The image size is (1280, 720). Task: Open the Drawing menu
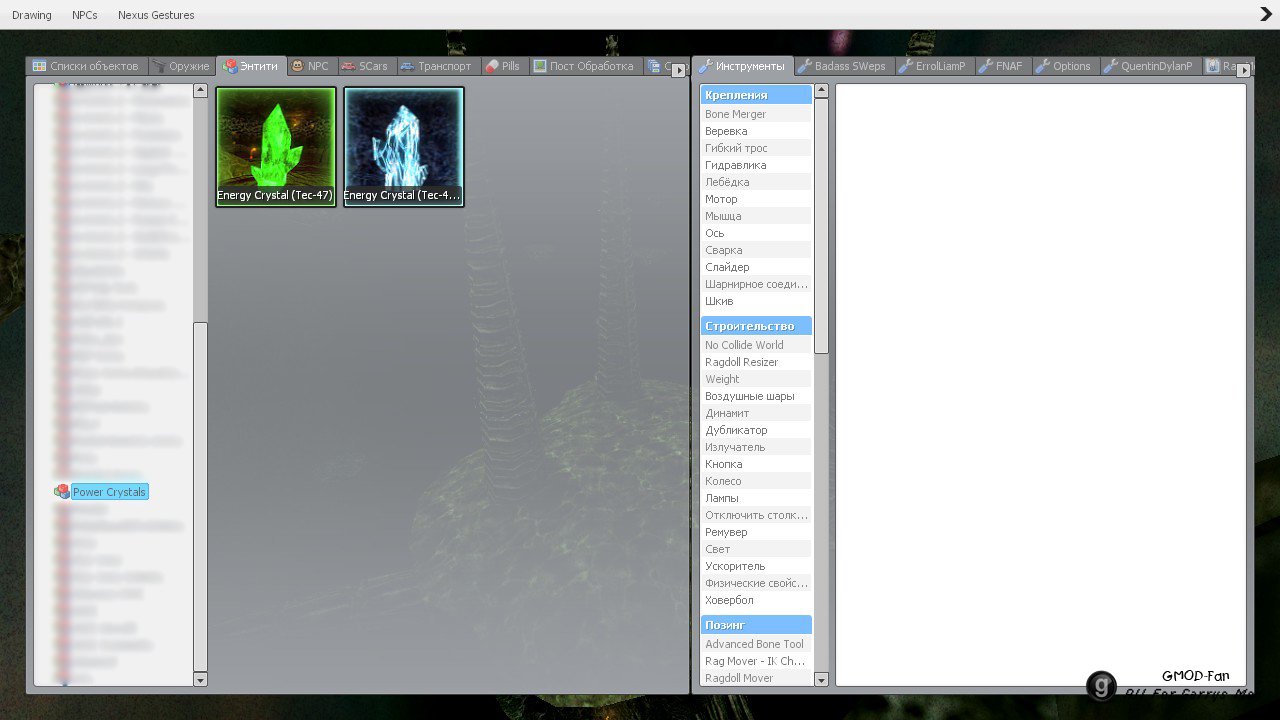[32, 15]
